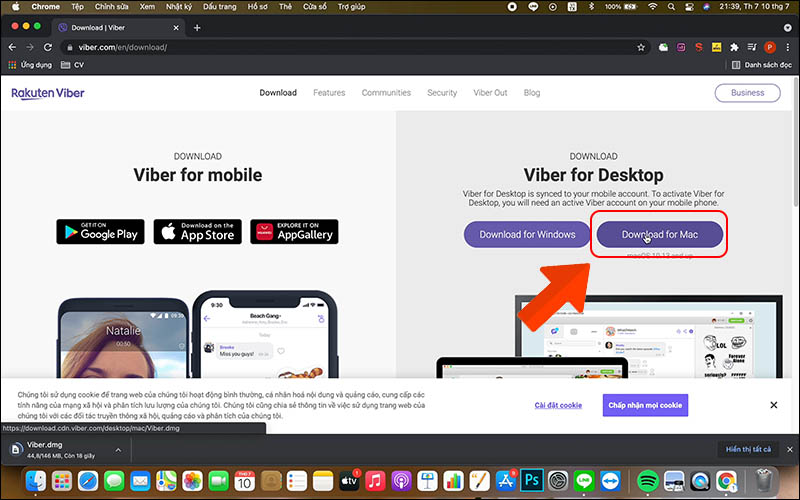Click the red S extension icon
Image resolution: width=800 pixels, height=500 pixels.
(698, 47)
